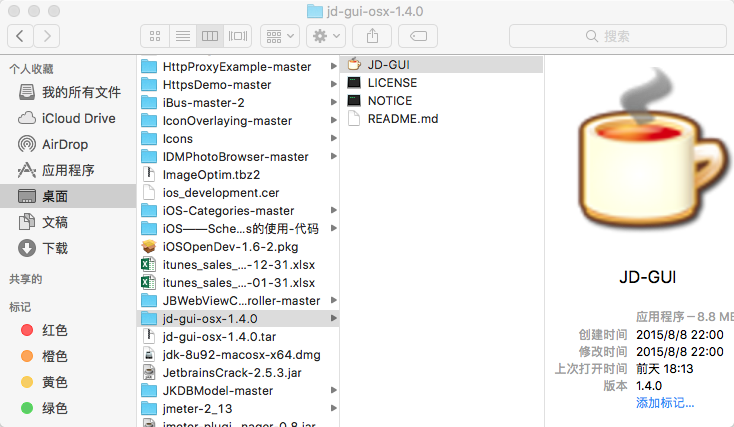The width and height of the screenshot is (734, 427).
Task: Select the Icons folder icon
Action: 149,139
